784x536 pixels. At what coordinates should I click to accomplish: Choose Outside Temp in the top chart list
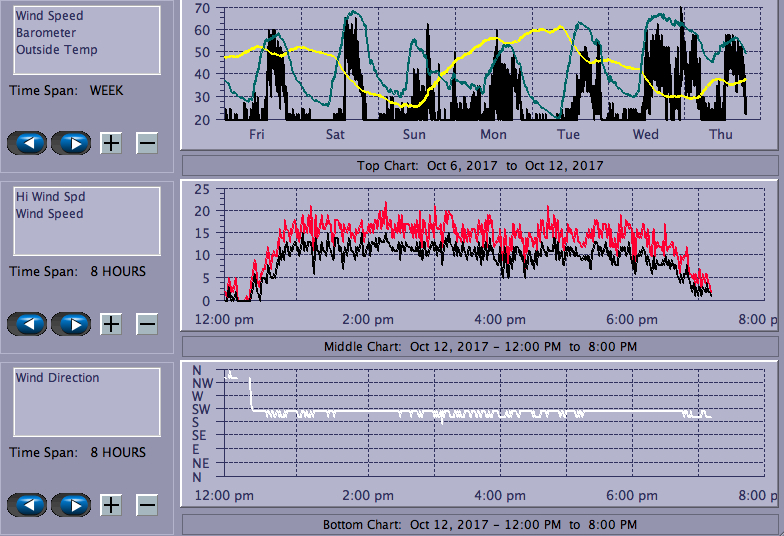[x=57, y=50]
